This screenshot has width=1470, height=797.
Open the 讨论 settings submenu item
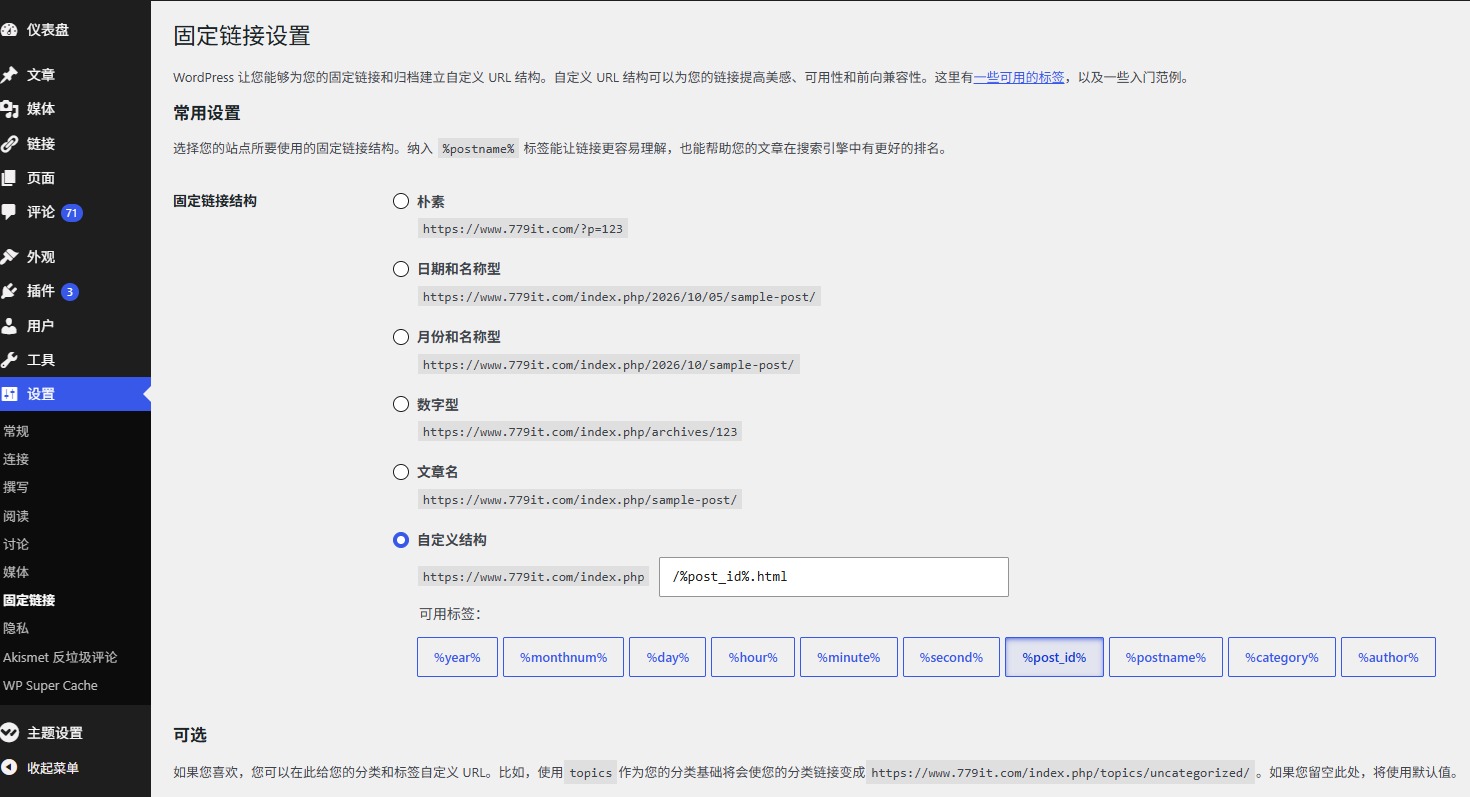pos(16,544)
